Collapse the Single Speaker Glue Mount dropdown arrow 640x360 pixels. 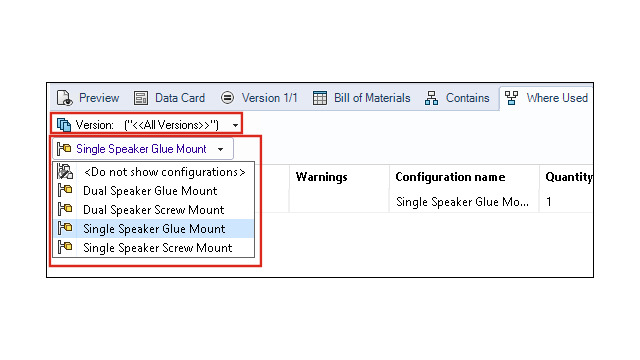pos(220,149)
